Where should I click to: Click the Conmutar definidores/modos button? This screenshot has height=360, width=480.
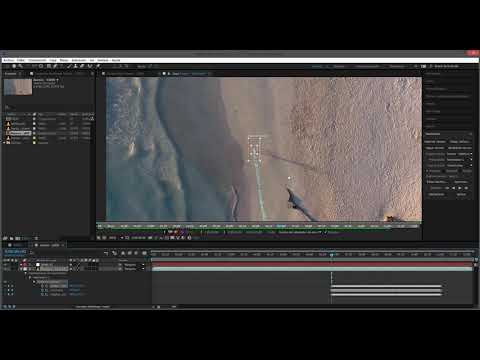(93, 306)
